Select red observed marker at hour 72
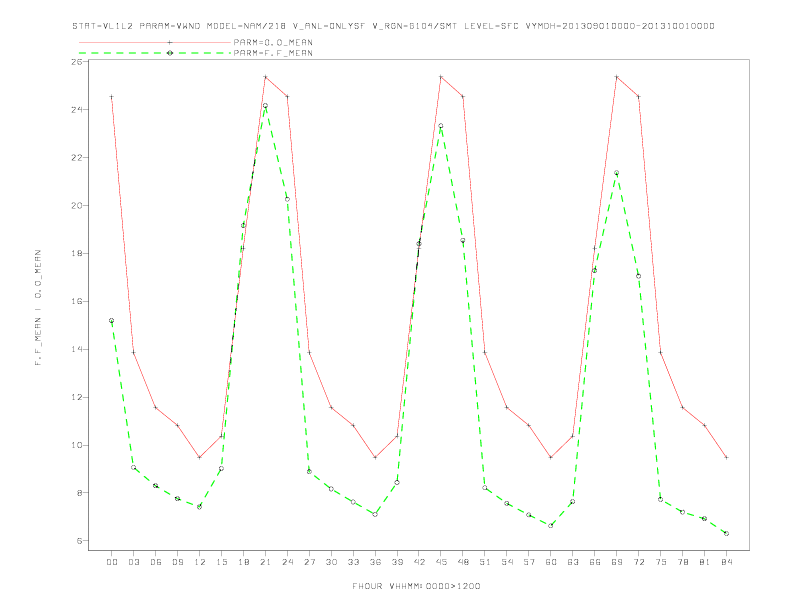Viewport: 792px width, 612px height. click(638, 96)
